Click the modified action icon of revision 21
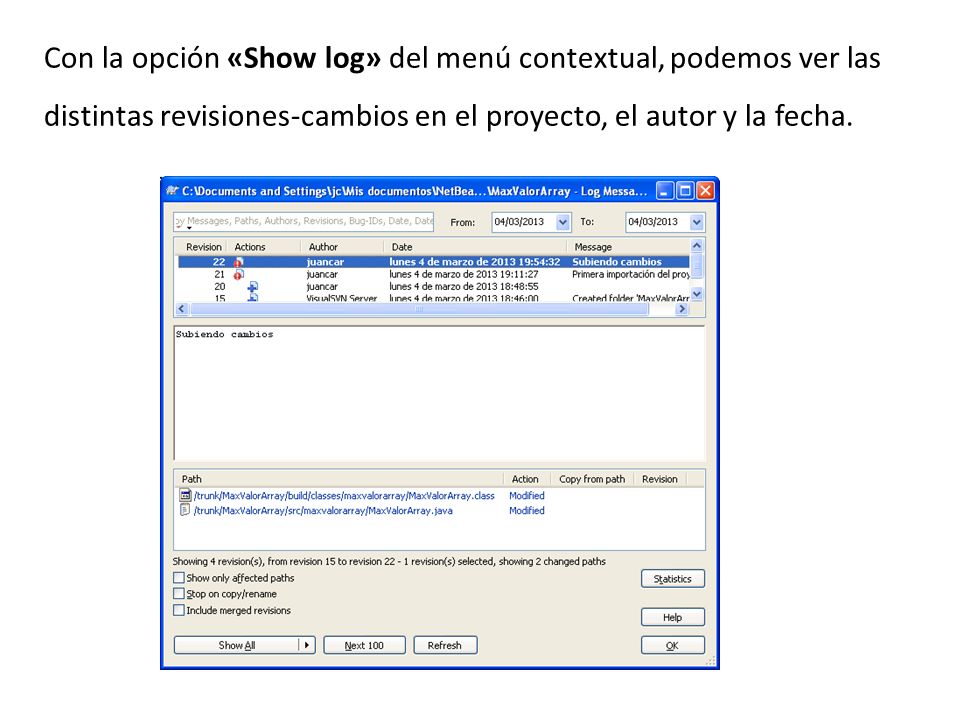Viewport: 960px width, 720px height. [x=239, y=274]
